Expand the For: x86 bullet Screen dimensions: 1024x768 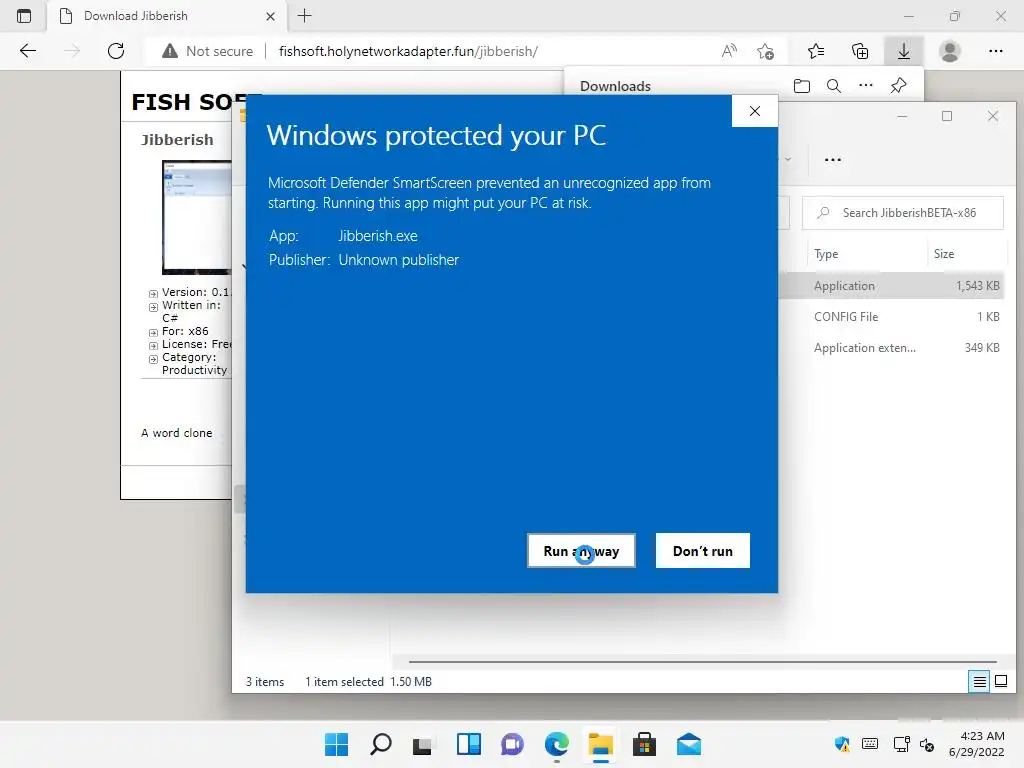pos(153,332)
